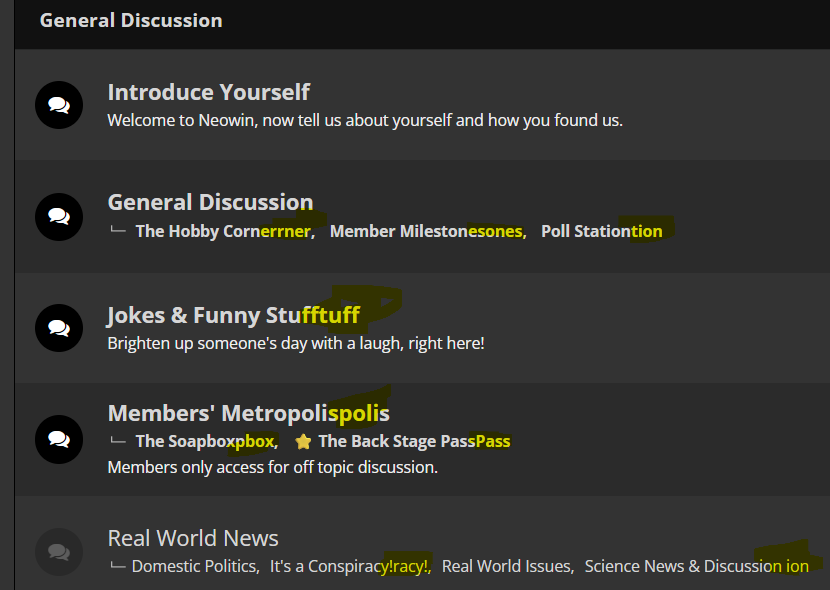The height and width of the screenshot is (590, 830).
Task: Click the Members' Metropolis forum chat icon
Action: click(x=59, y=440)
